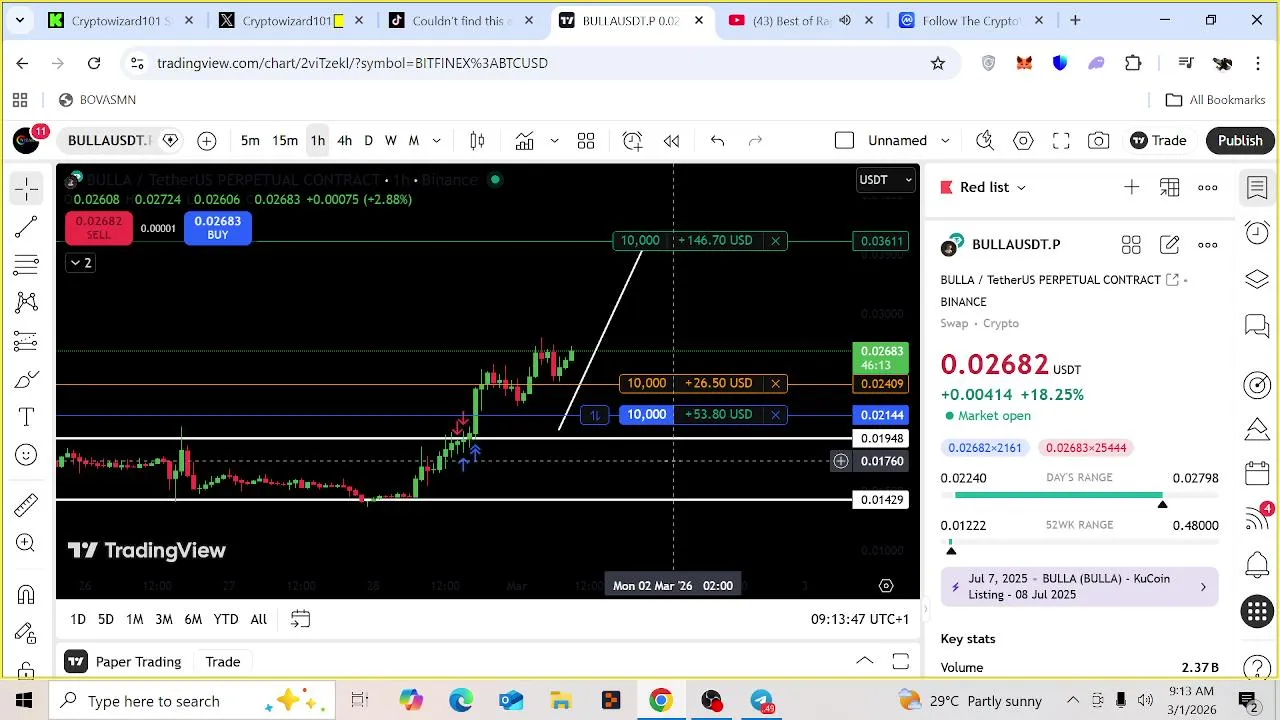Select the Text annotation tool
Viewport: 1280px width, 720px height.
[27, 417]
